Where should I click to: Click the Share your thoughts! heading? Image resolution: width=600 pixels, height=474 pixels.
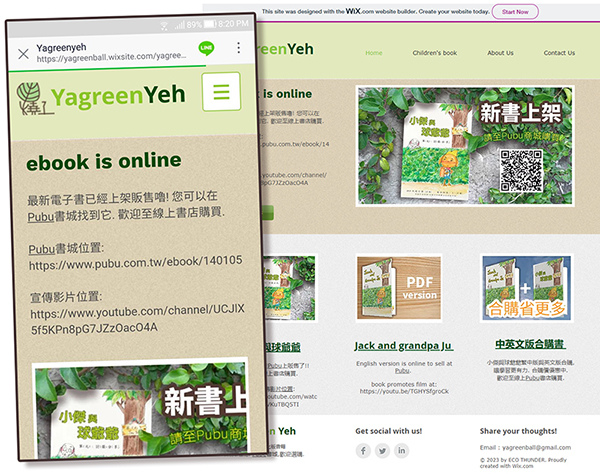click(x=518, y=431)
